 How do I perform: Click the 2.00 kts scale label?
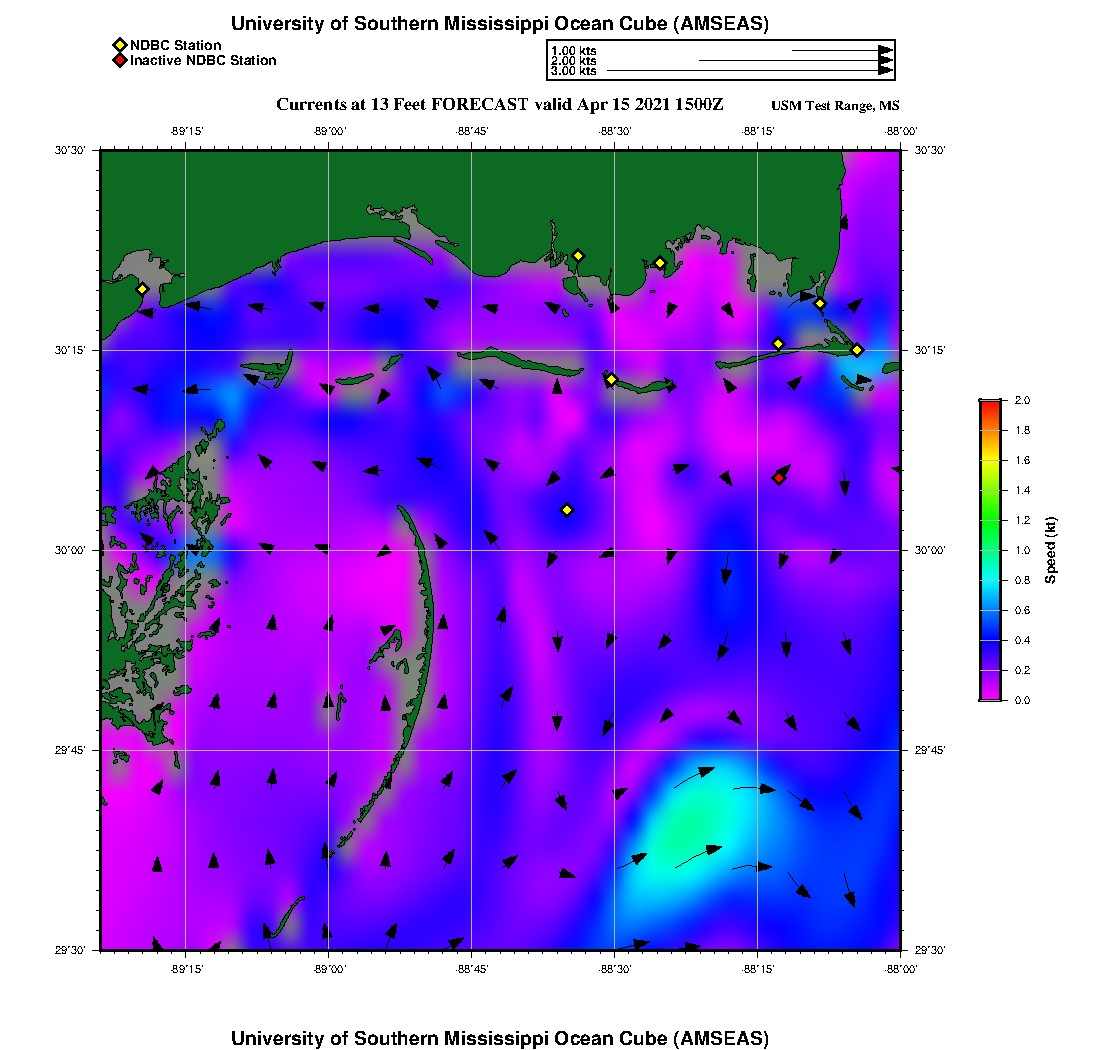pos(574,61)
